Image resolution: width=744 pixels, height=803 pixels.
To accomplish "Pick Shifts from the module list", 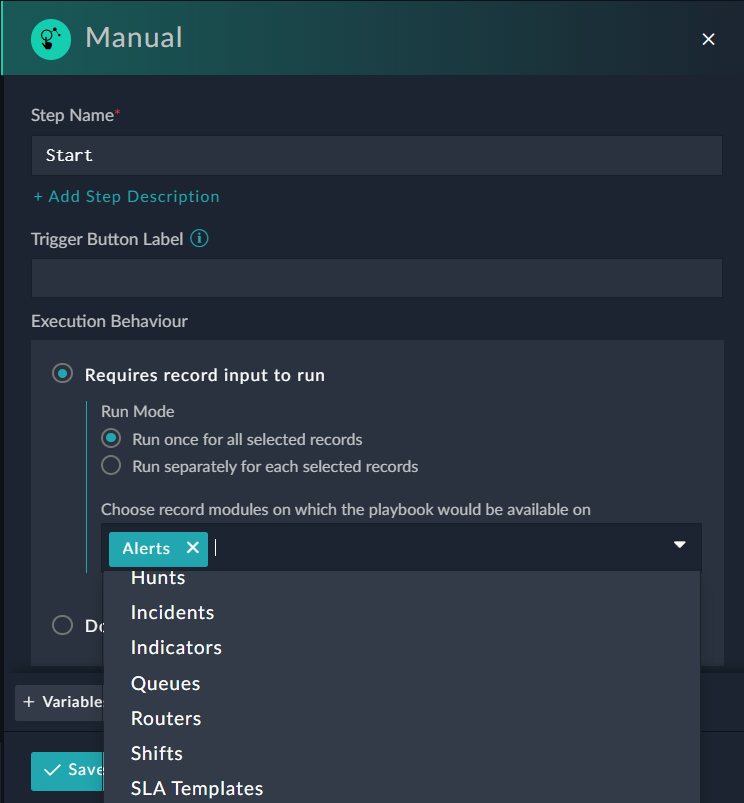I will (401, 754).
